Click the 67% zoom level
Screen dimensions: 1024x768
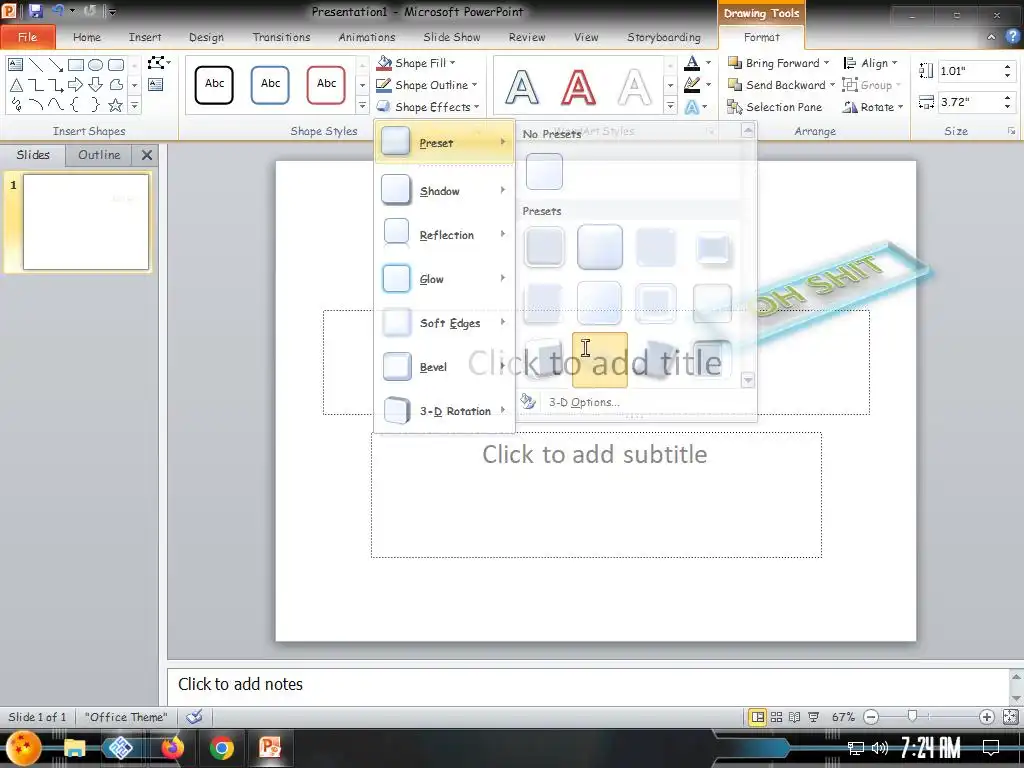pos(843,717)
